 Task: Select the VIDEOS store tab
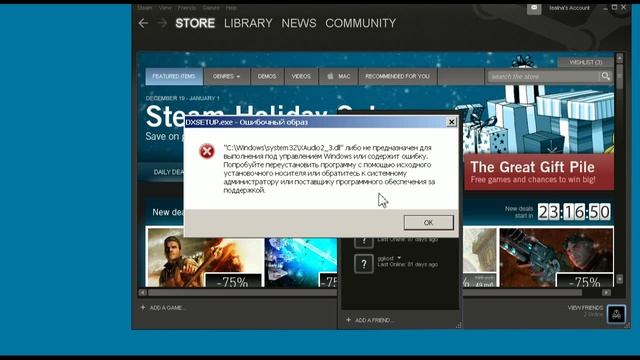[x=301, y=76]
